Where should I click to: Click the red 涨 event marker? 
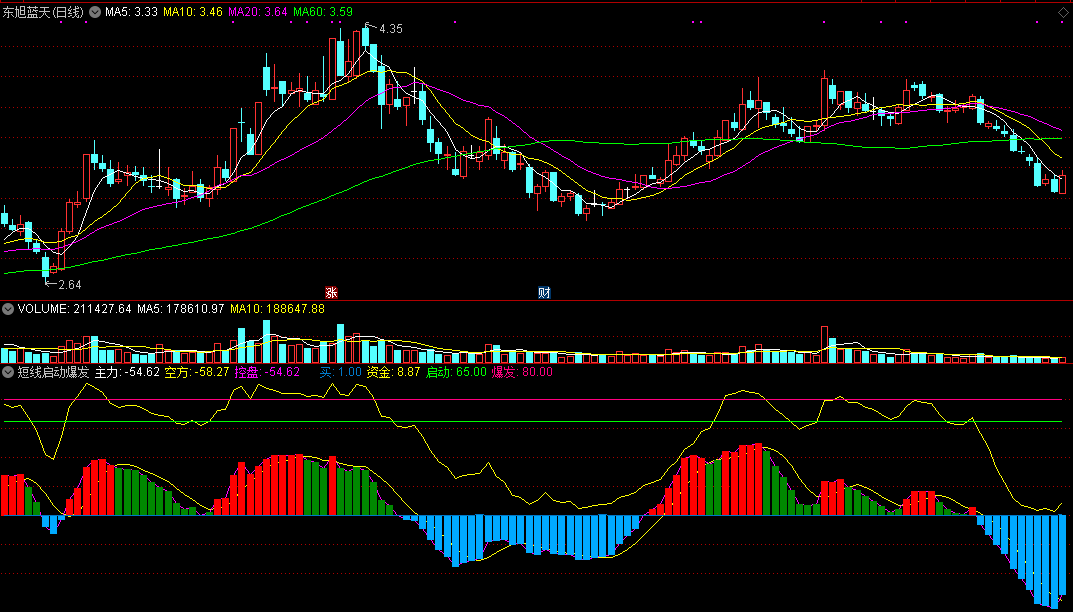click(331, 293)
